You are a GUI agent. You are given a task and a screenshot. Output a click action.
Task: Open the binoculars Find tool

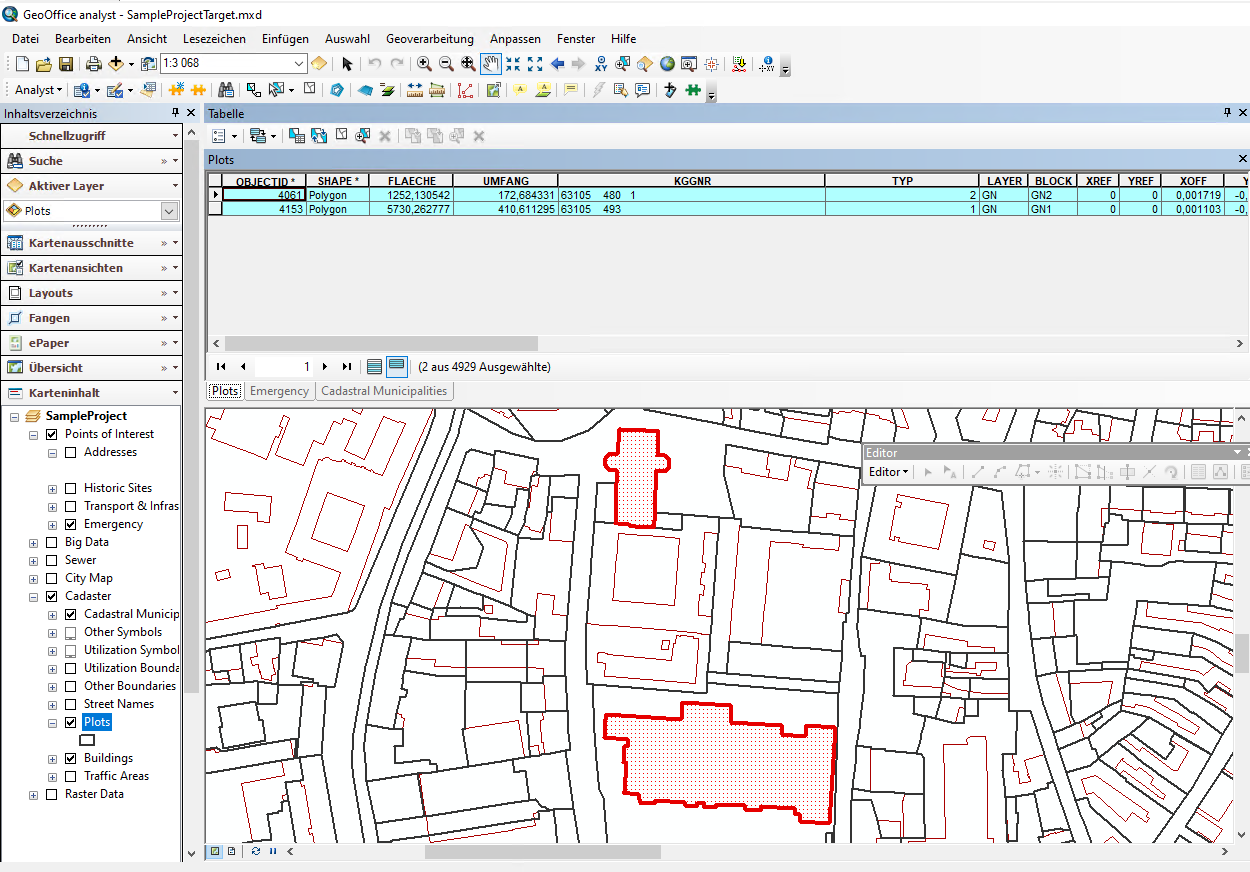226,90
